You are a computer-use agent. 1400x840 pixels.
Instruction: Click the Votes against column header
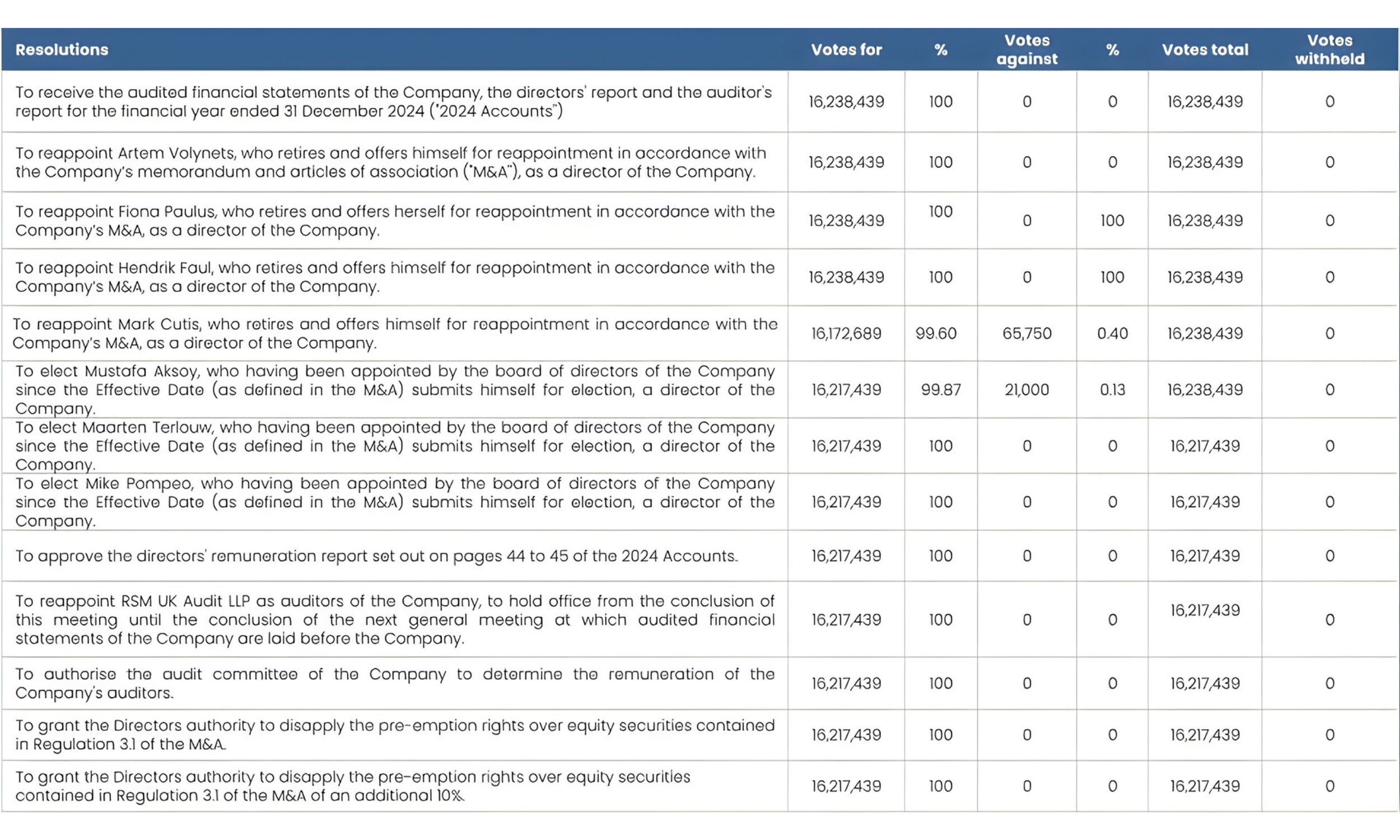point(1026,50)
